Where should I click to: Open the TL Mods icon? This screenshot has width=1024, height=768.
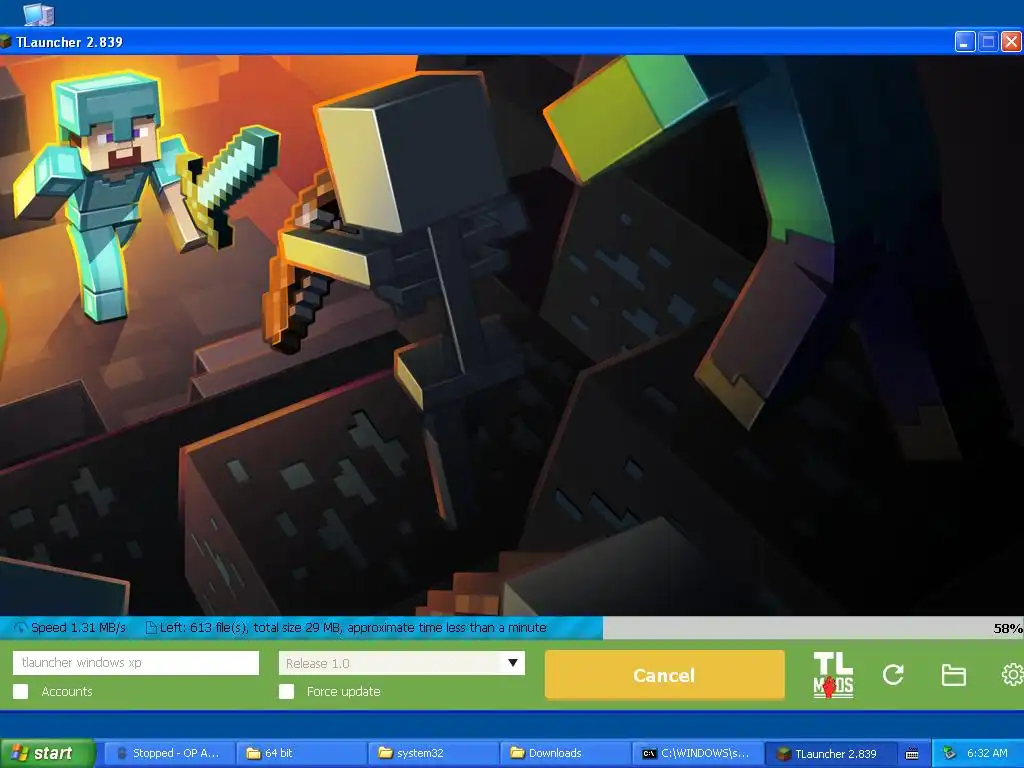coord(833,675)
